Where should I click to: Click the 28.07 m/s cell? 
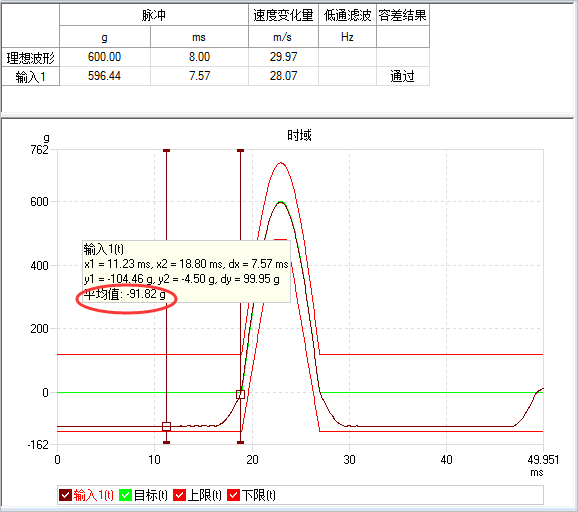283,76
